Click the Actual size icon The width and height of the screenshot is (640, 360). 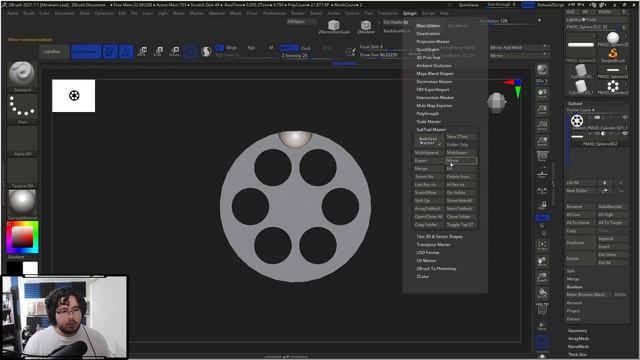click(542, 125)
